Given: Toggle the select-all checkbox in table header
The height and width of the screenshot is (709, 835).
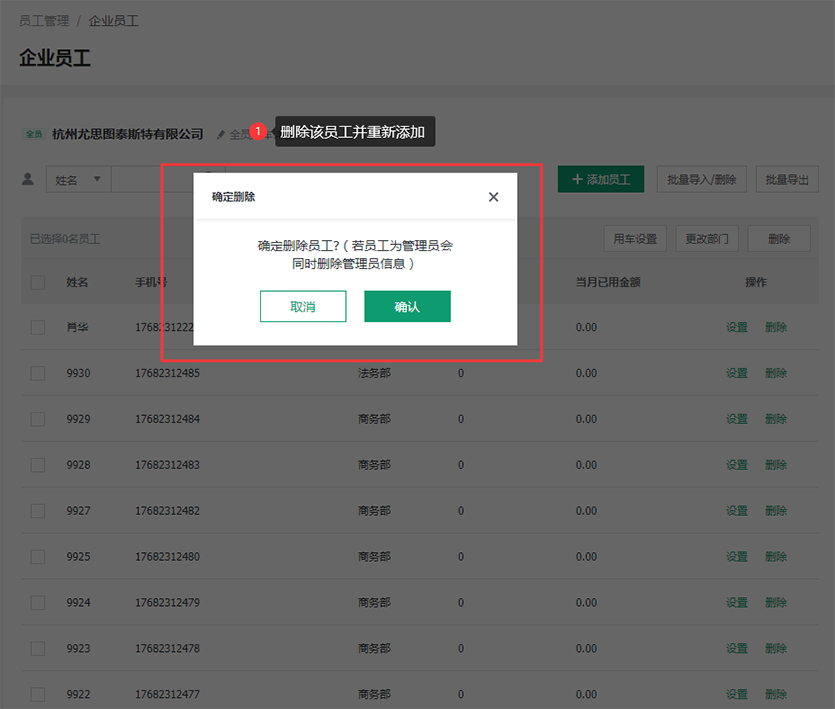Looking at the screenshot, I should [38, 282].
